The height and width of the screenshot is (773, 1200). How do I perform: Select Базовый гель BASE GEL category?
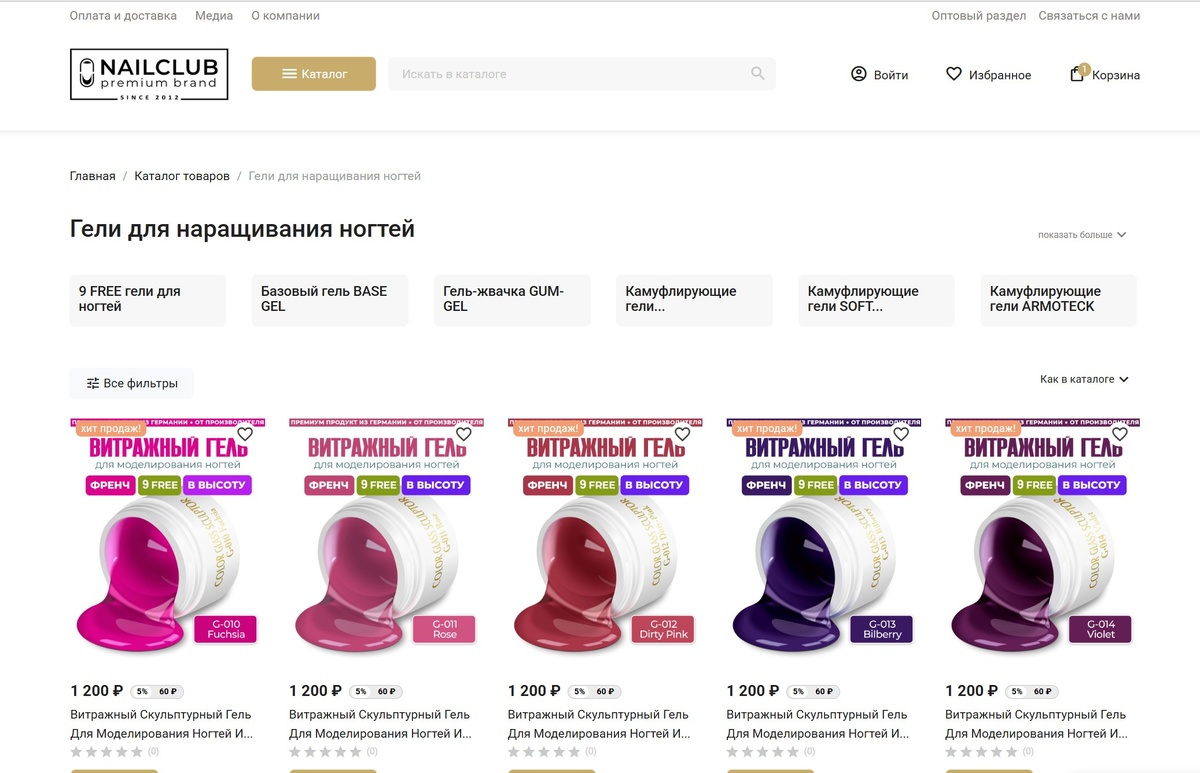tap(330, 299)
